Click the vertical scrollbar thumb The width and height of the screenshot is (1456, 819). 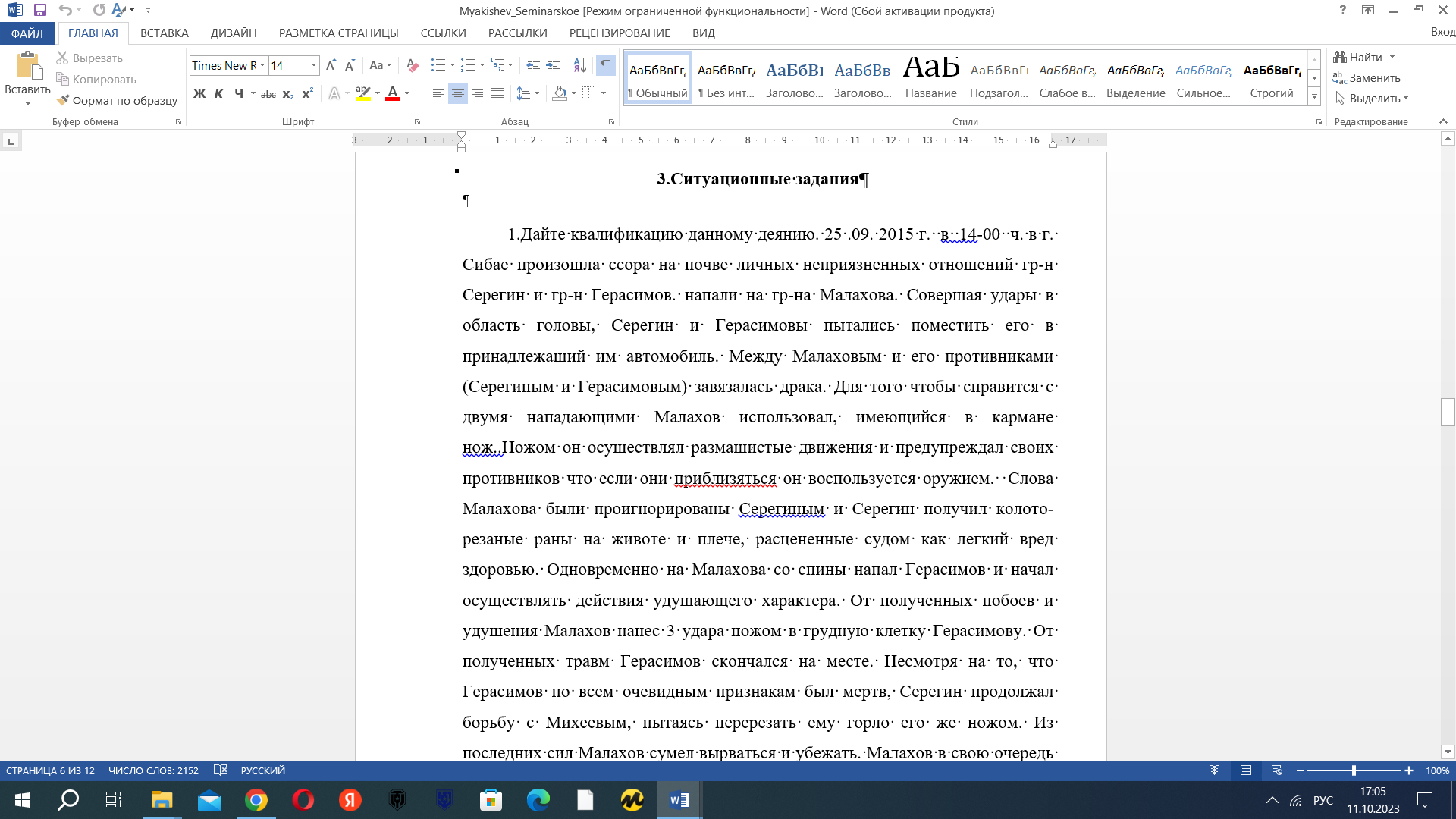pos(1448,413)
